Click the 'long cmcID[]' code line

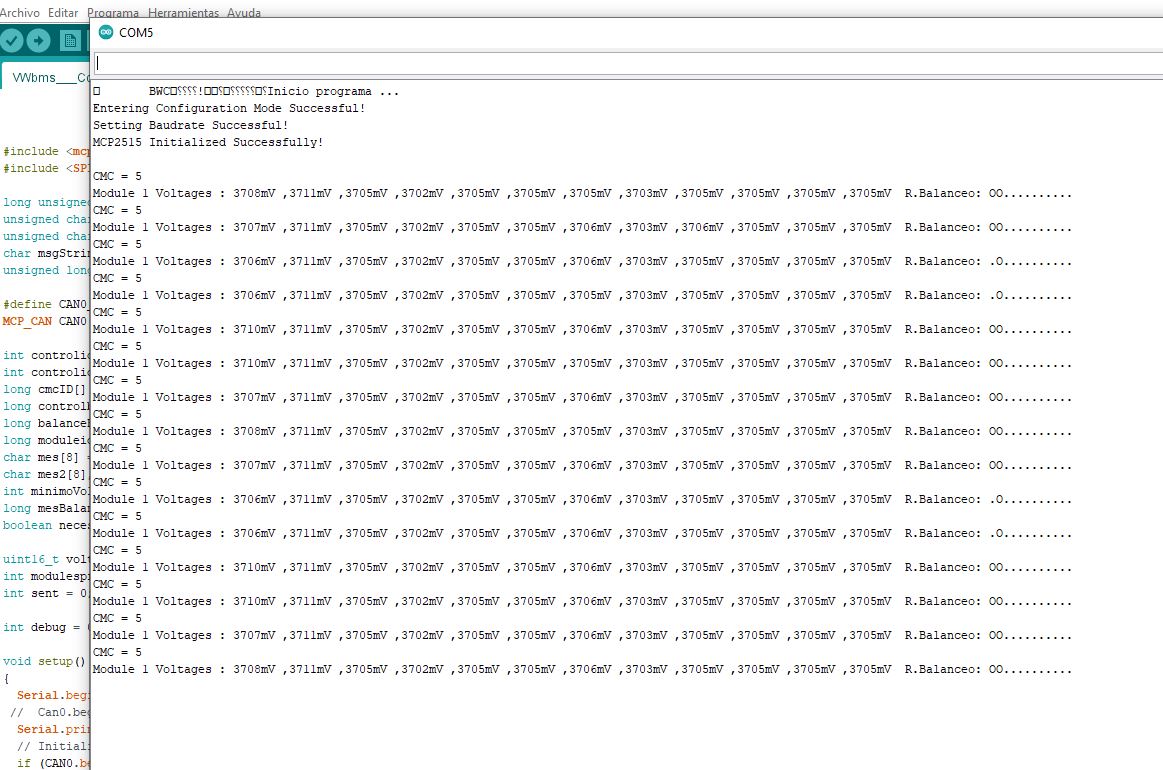click(45, 389)
